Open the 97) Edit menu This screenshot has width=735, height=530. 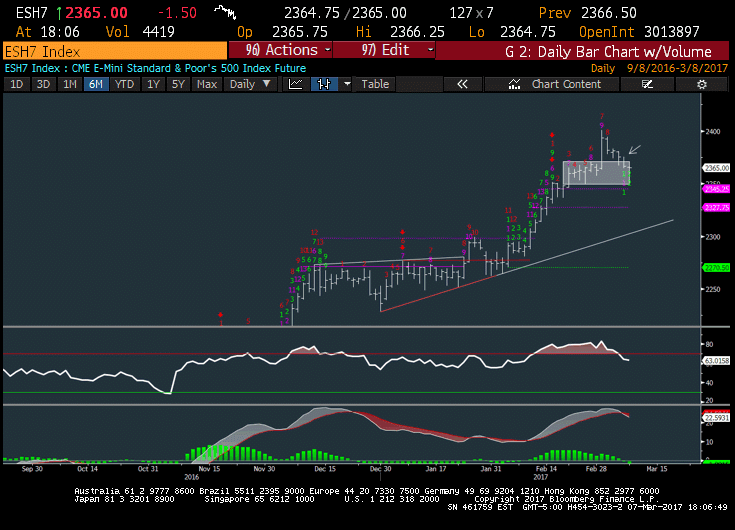[x=384, y=50]
